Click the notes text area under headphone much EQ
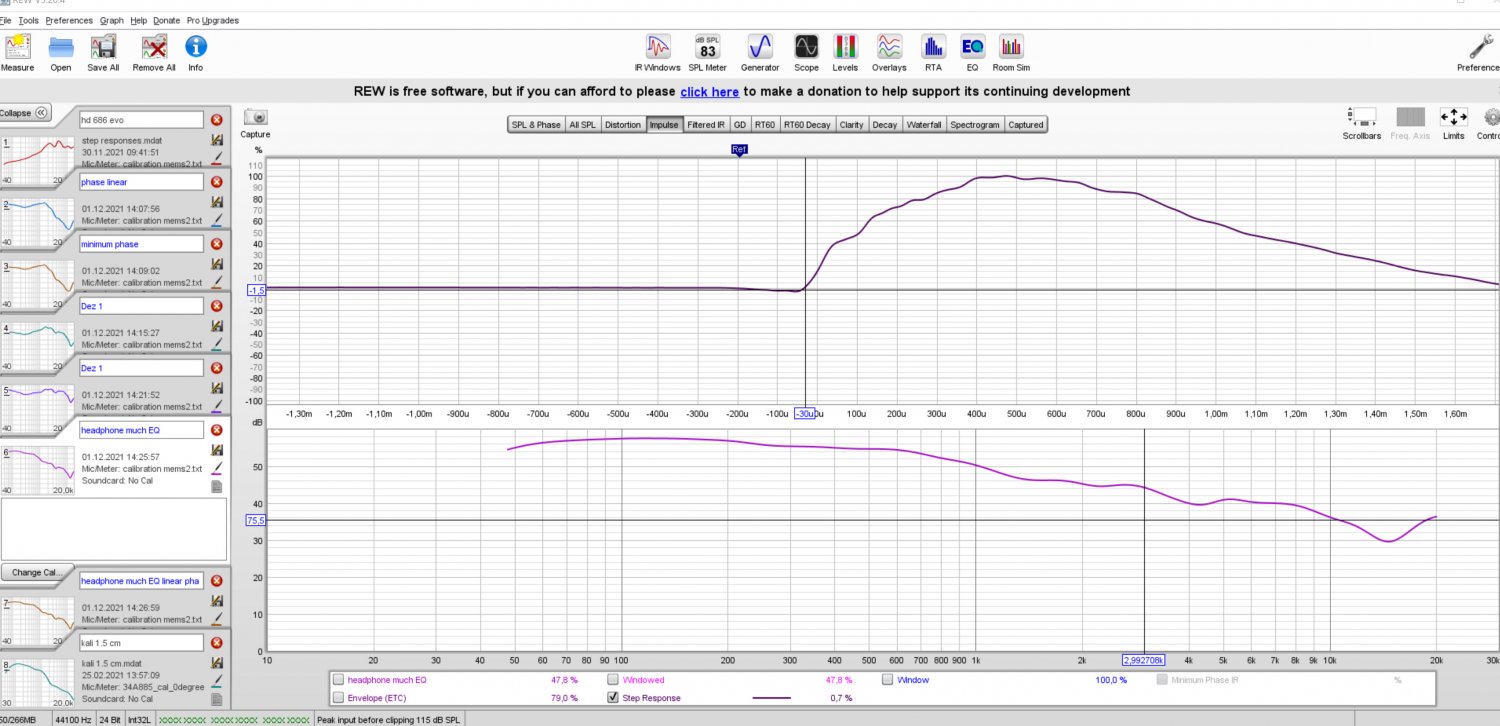Viewport: 1500px width, 726px height. tap(114, 527)
